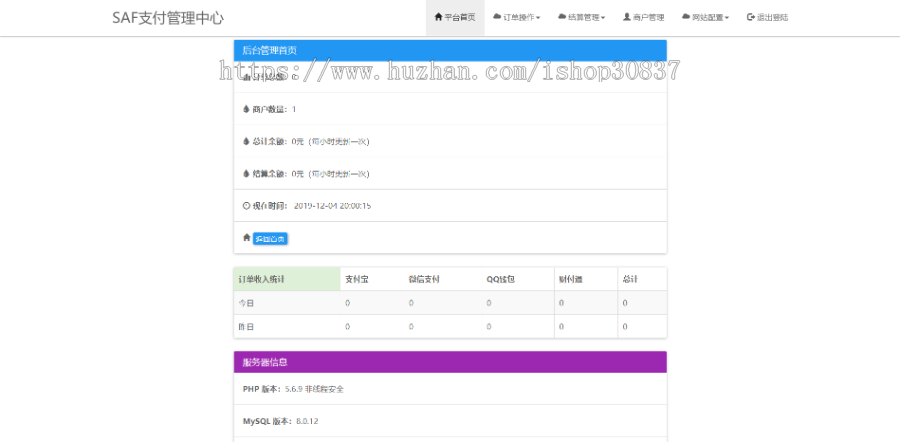The height and width of the screenshot is (442, 900).
Task: Expand the 订单操作 dropdown menu
Action: 517,17
